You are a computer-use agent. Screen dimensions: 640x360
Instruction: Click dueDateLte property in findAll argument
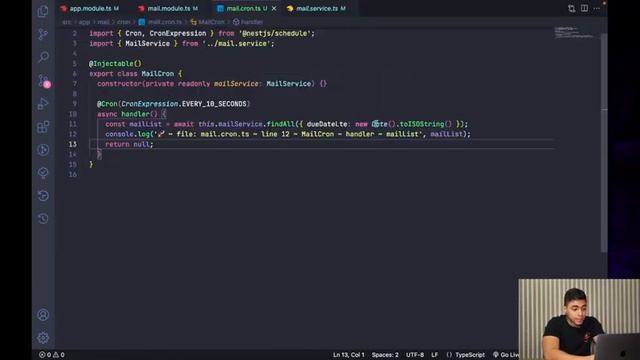click(x=327, y=124)
